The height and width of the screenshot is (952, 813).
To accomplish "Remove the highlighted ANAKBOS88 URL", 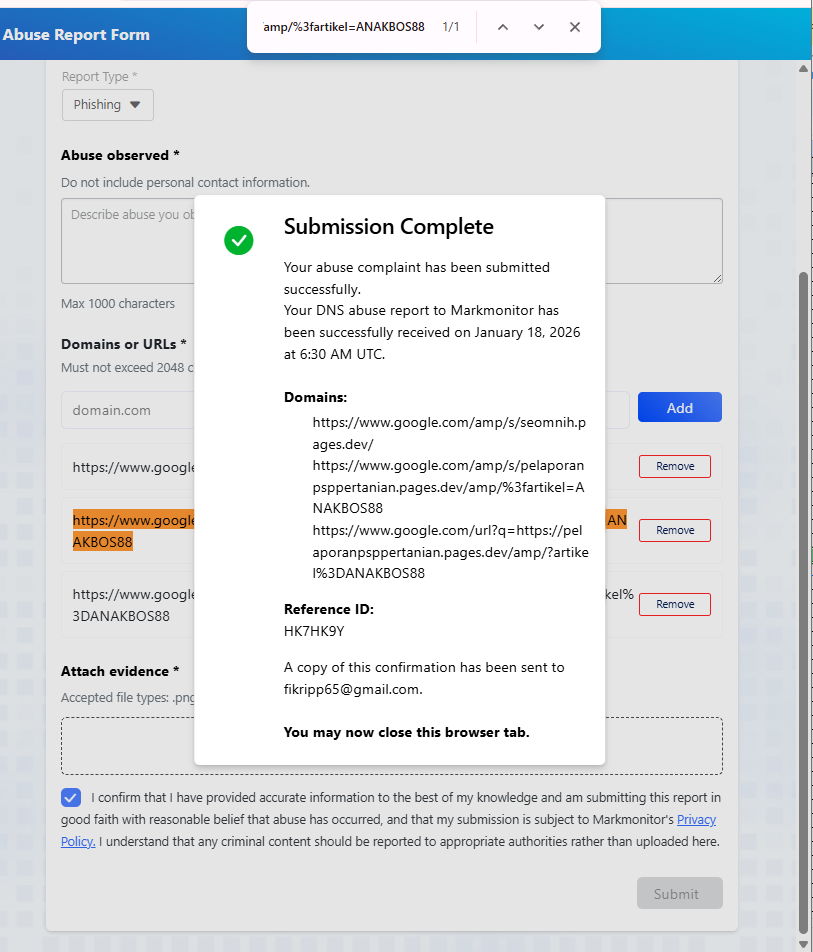I will [x=674, y=530].
